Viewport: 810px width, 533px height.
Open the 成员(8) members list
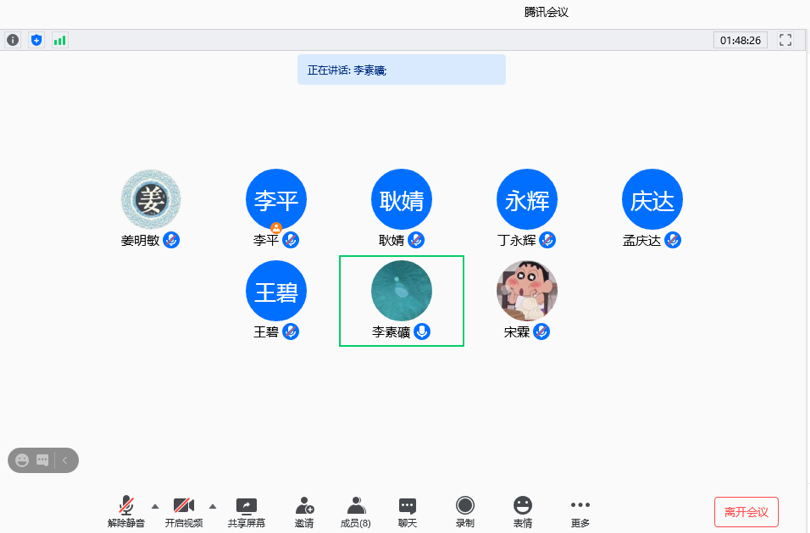coord(355,512)
